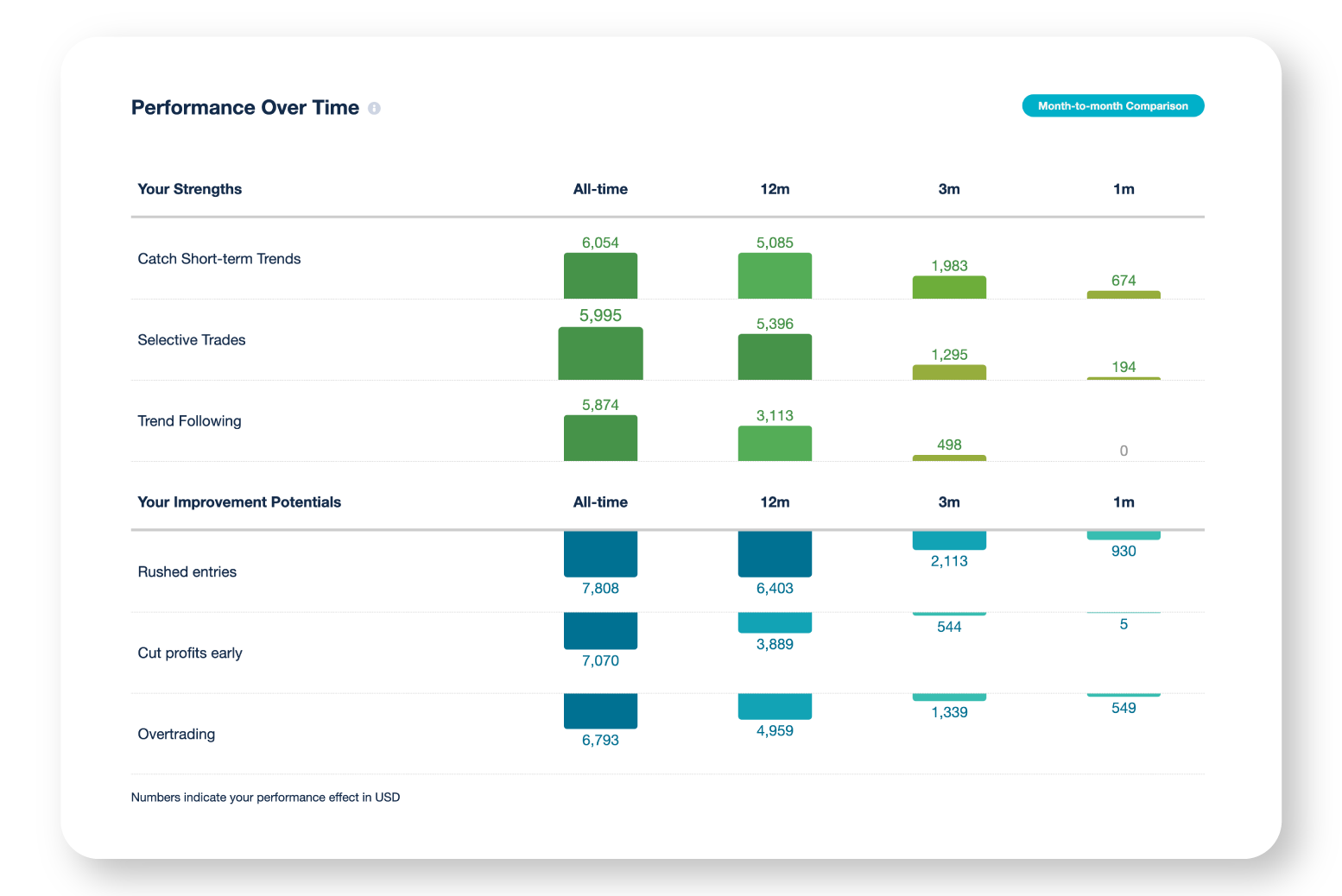This screenshot has width=1342, height=896.
Task: Click the info icon beside Performance Over Time
Action: click(374, 108)
